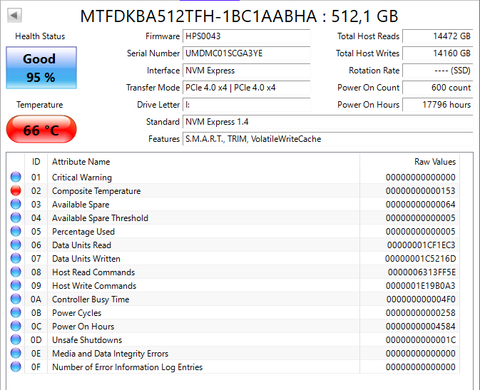Click Rotation Rate value ---- (SSD)
This screenshot has height=390, width=480.
click(x=438, y=71)
